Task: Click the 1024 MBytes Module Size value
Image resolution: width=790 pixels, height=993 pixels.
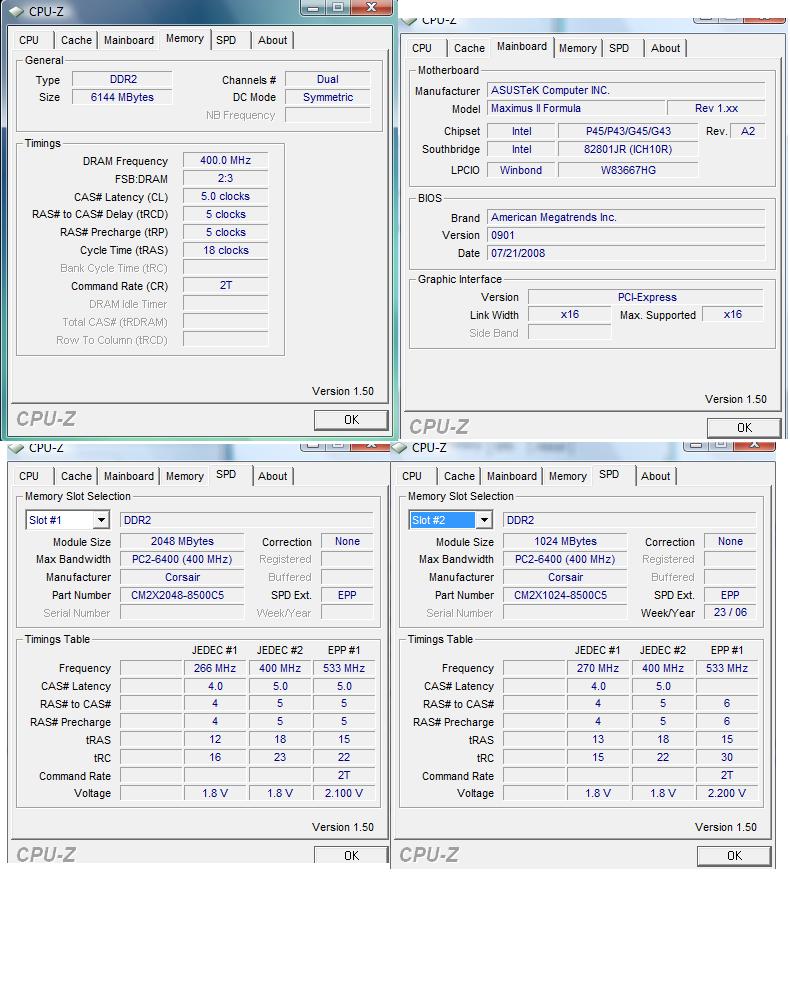Action: click(x=565, y=541)
